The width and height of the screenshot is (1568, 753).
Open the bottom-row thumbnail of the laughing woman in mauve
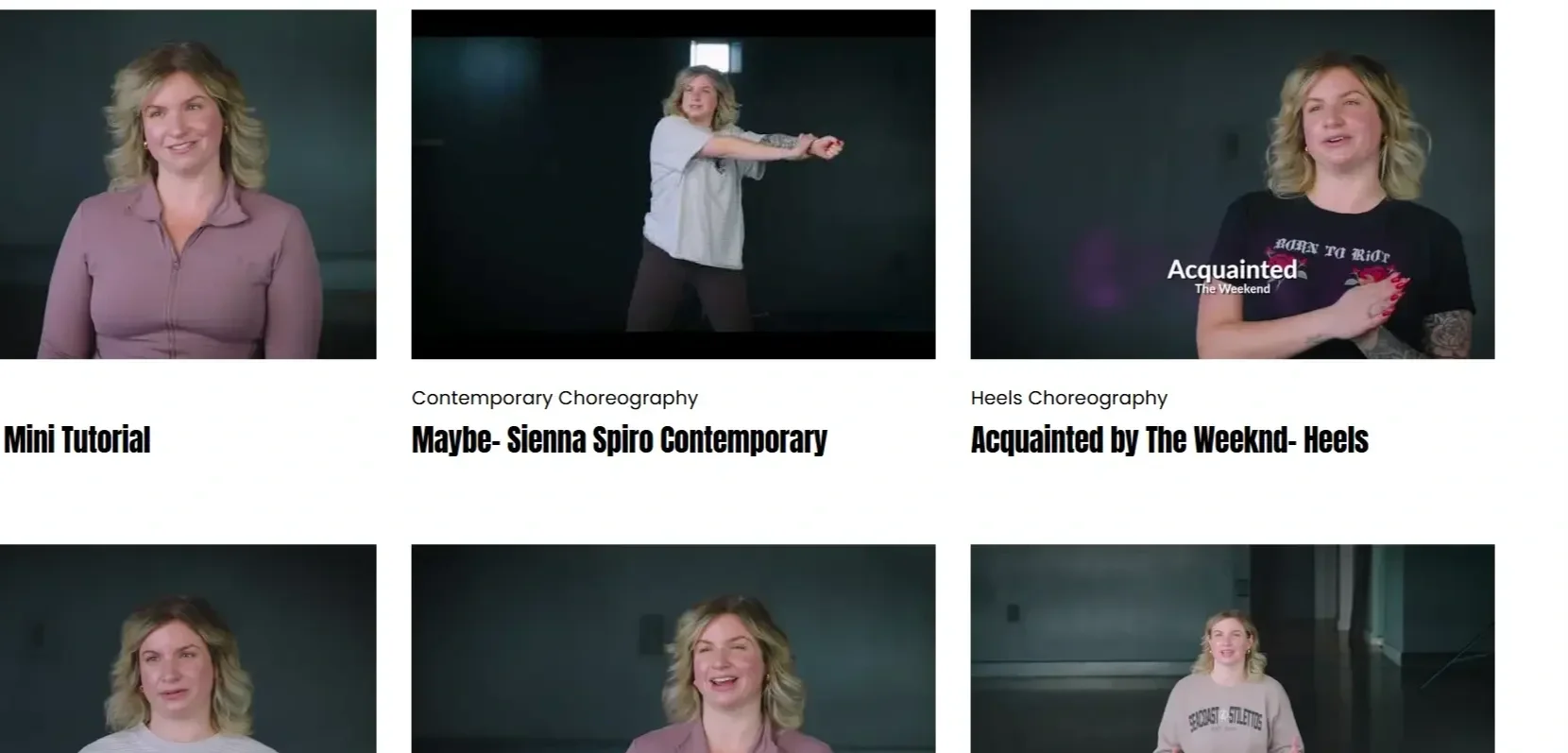(673, 648)
